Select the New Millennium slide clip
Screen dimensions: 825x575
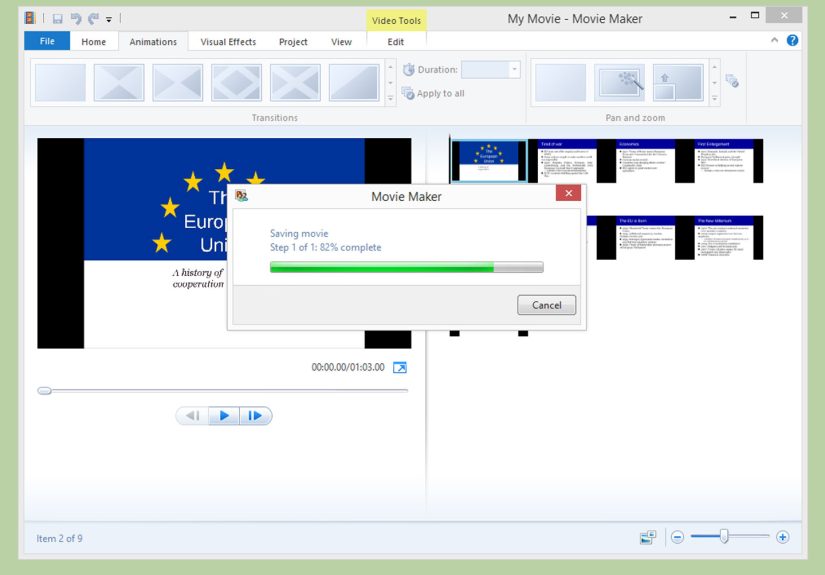[x=723, y=238]
